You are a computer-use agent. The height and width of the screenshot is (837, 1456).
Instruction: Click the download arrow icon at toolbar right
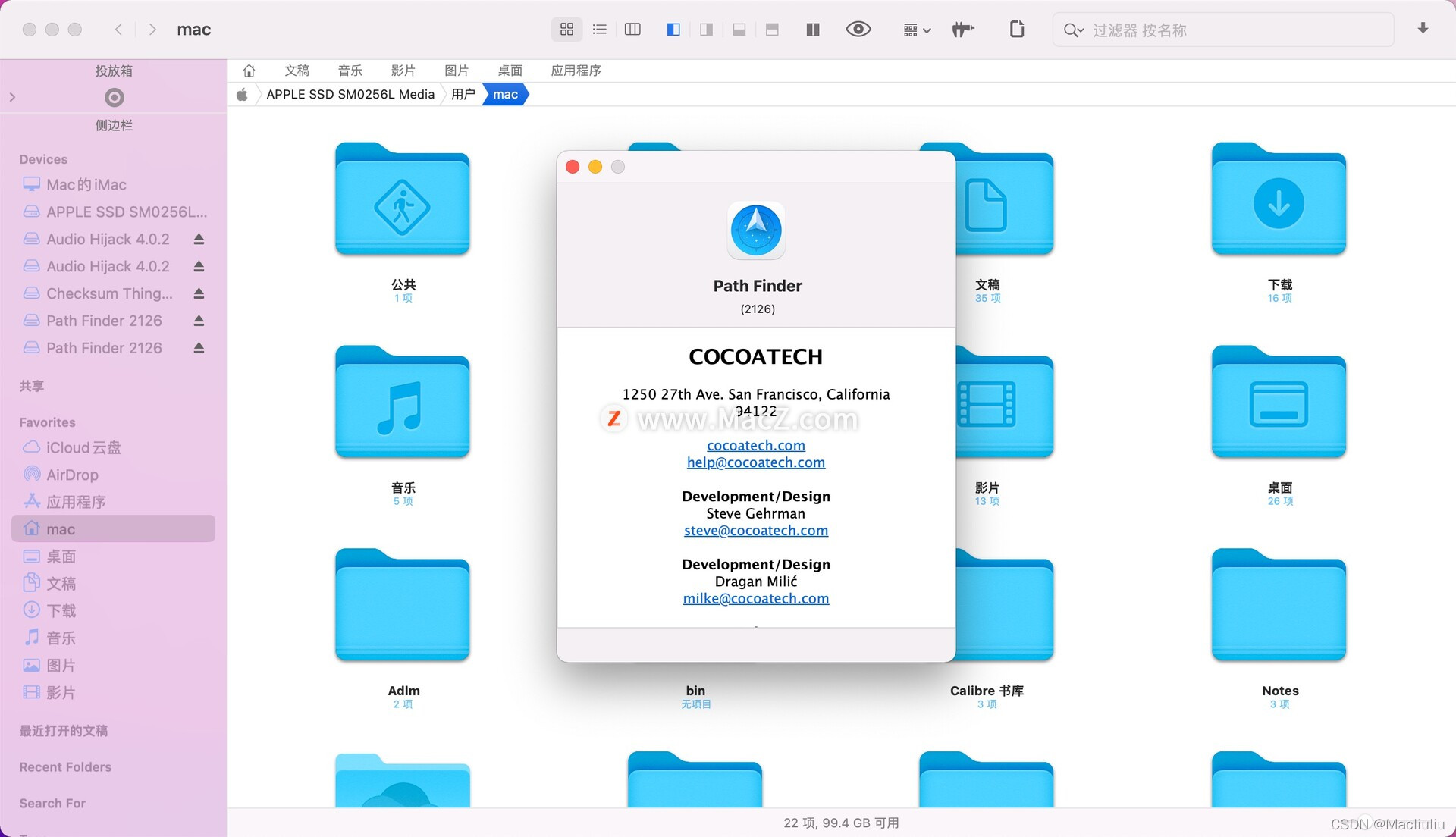[1423, 29]
